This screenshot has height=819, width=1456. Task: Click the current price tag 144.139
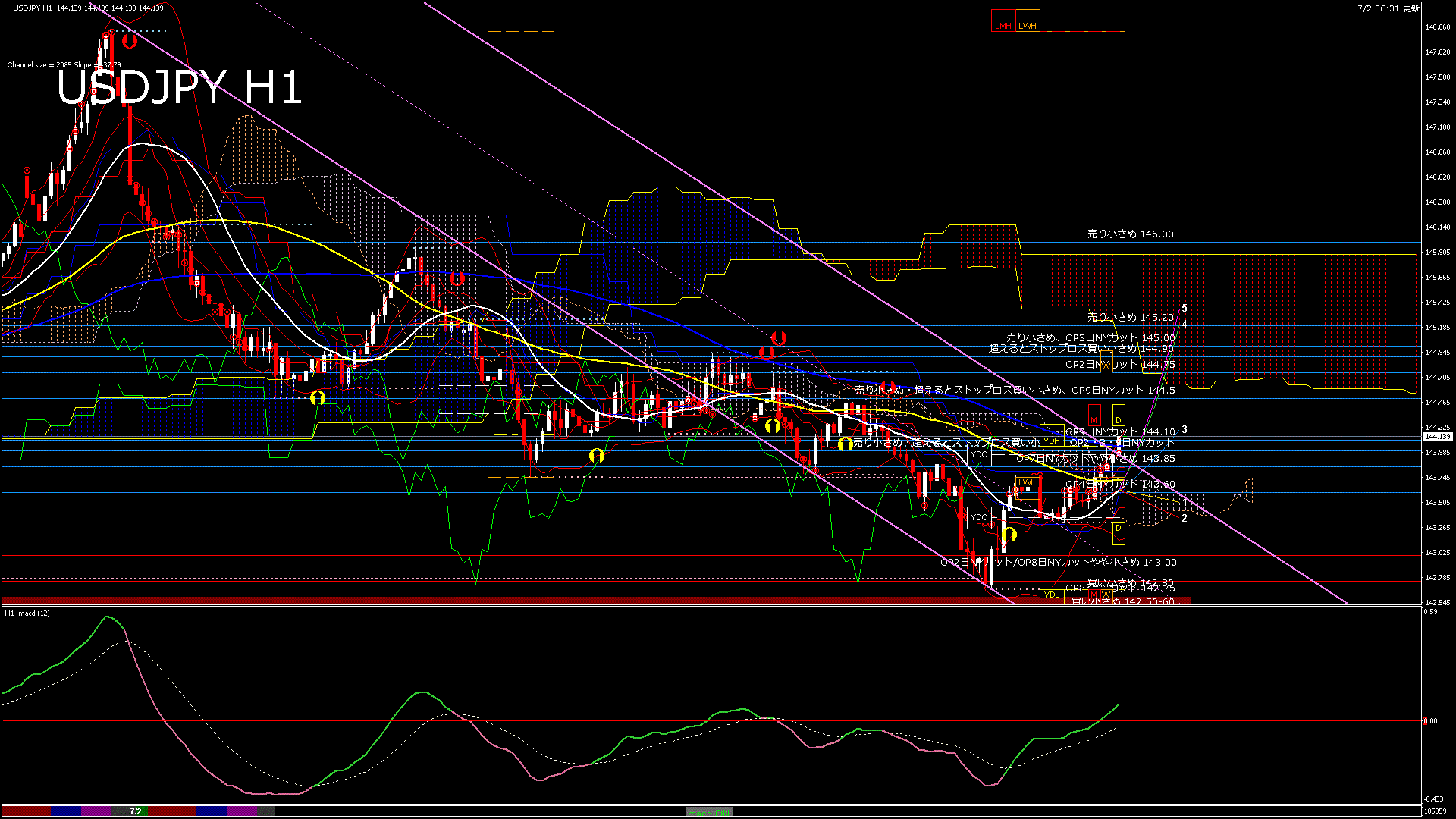click(x=1437, y=437)
